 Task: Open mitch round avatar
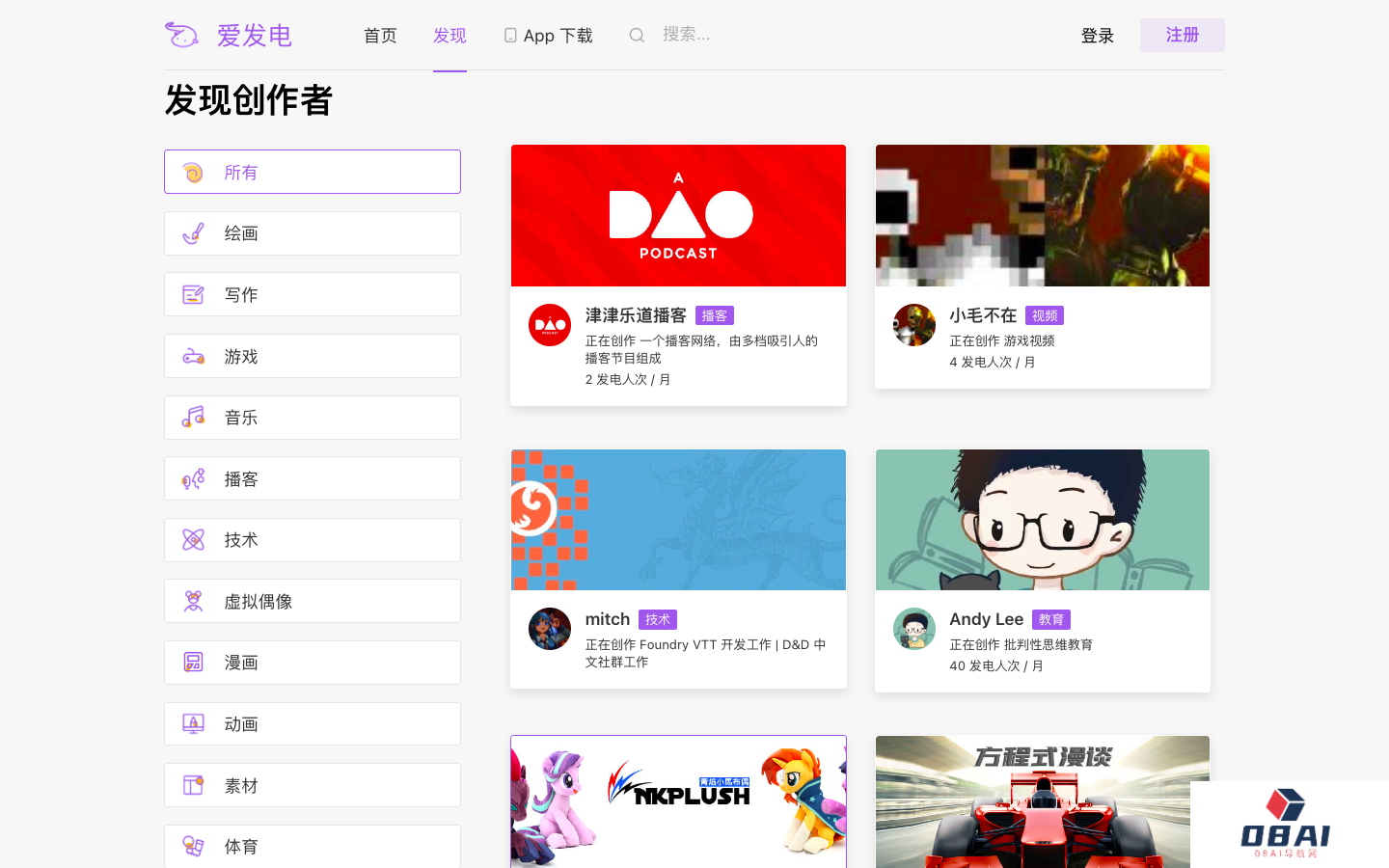coord(550,629)
